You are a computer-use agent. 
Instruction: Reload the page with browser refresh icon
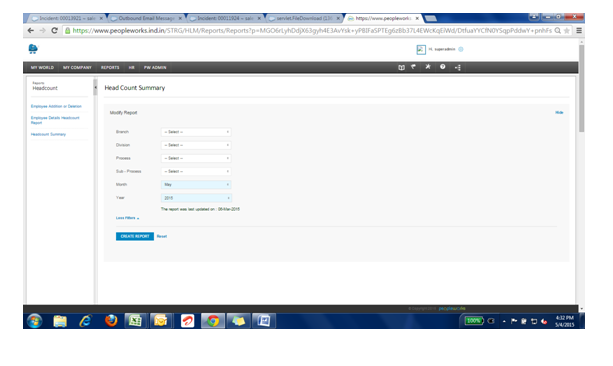54,30
